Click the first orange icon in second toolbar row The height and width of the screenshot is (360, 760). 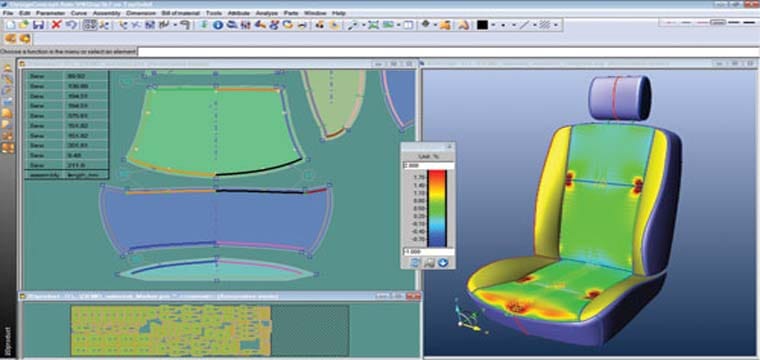(x=11, y=38)
